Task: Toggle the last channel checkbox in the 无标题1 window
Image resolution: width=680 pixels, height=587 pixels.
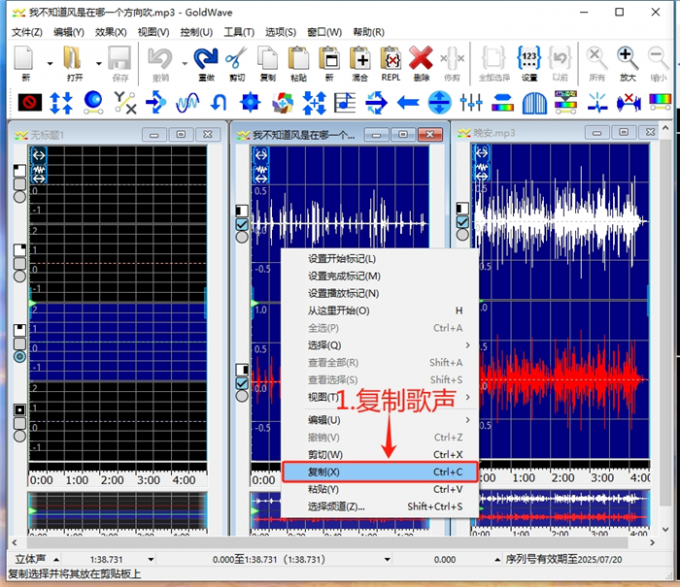Action: [20, 423]
